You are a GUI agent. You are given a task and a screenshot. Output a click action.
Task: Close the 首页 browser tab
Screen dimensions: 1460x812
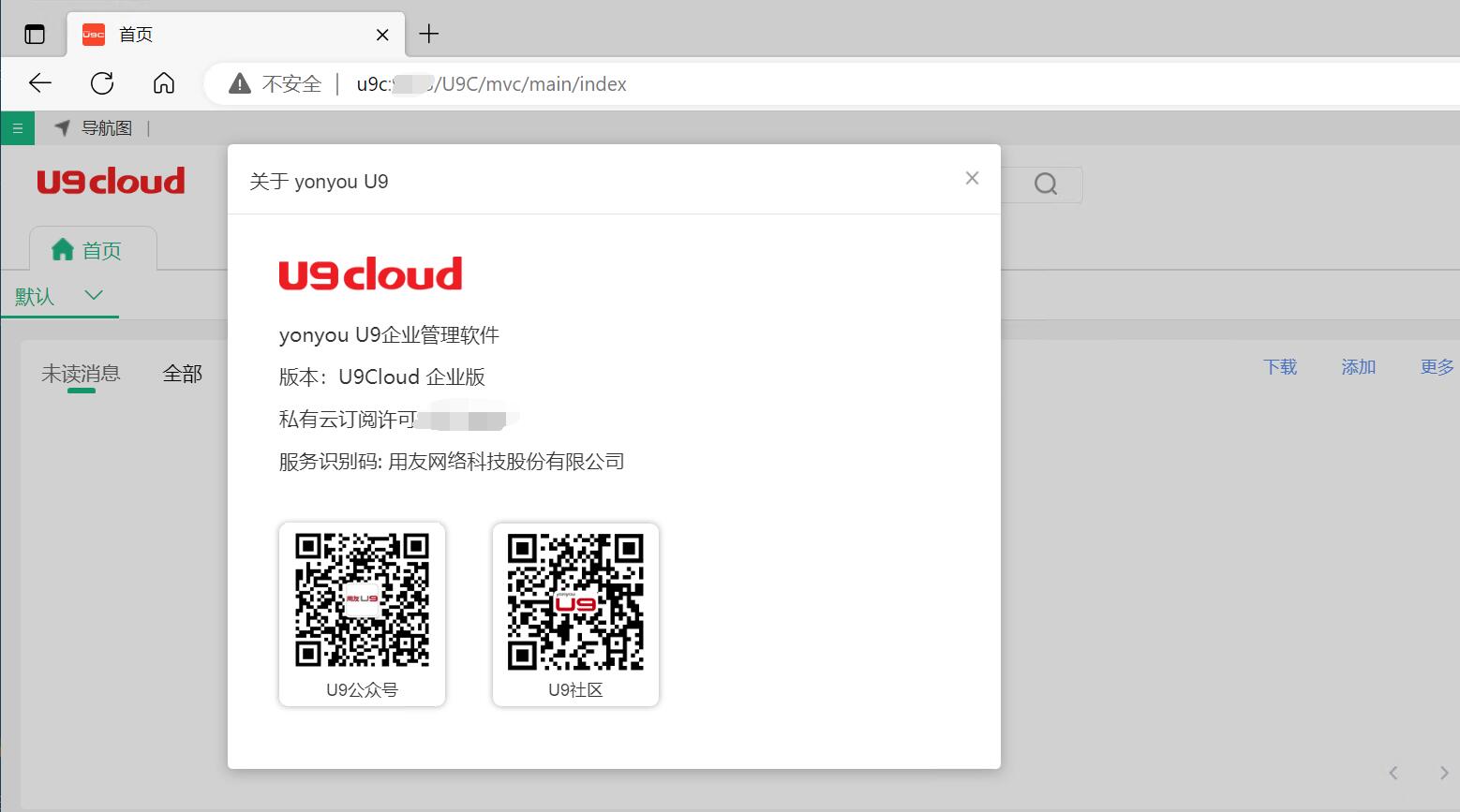point(382,35)
